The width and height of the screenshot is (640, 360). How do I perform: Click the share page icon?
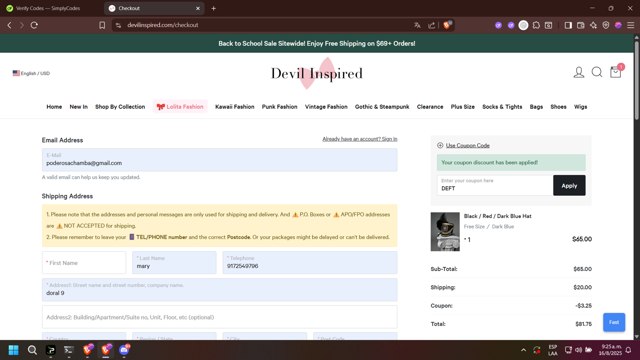point(431,25)
